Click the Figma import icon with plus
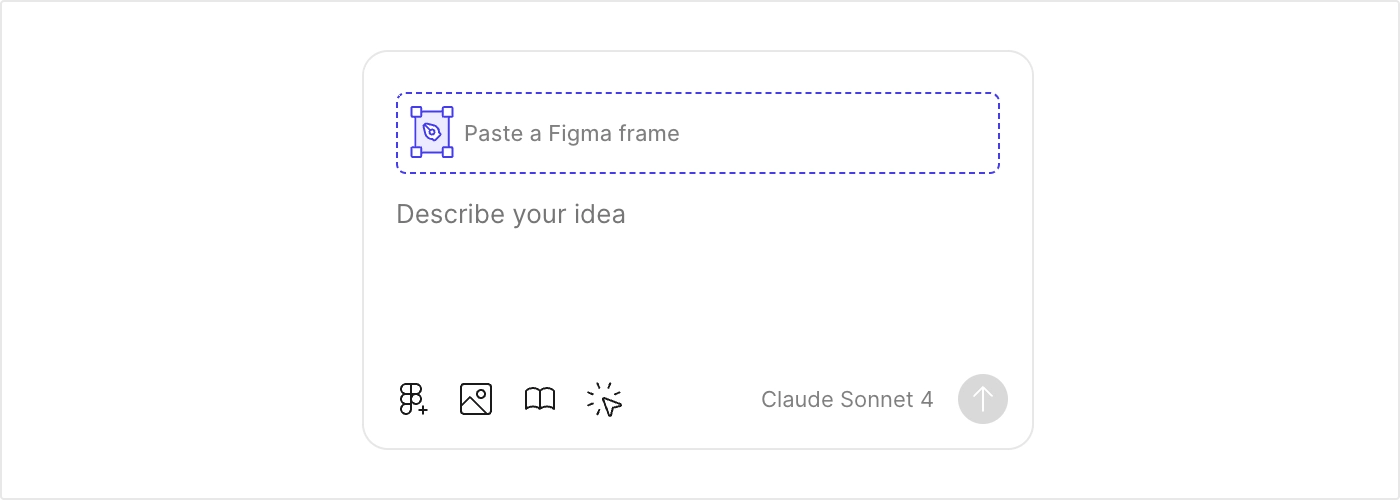The image size is (1400, 500). tap(412, 399)
